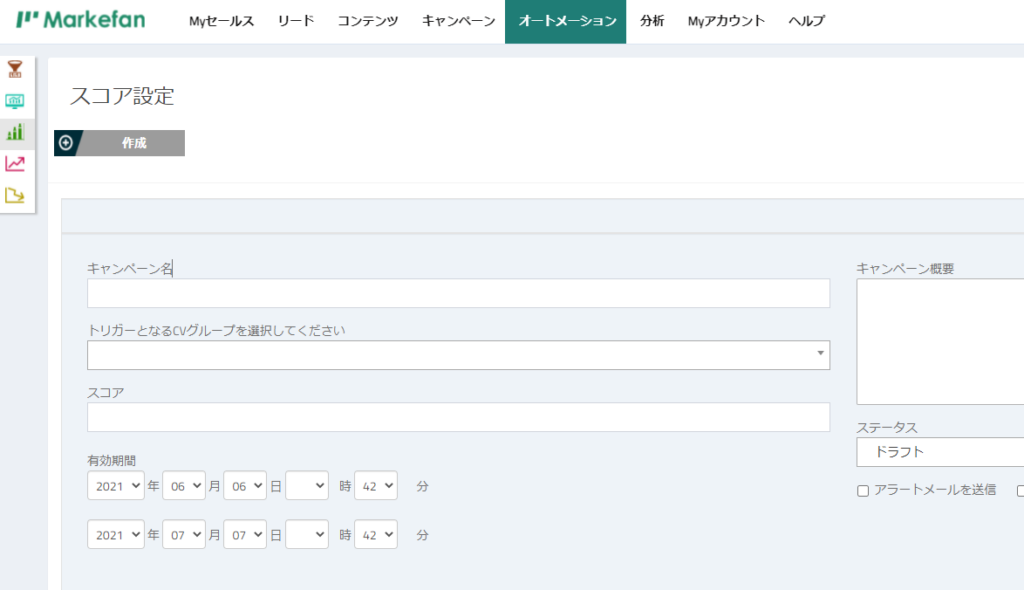Open the start day 06 dropdown
This screenshot has height=590, width=1024.
coord(245,485)
